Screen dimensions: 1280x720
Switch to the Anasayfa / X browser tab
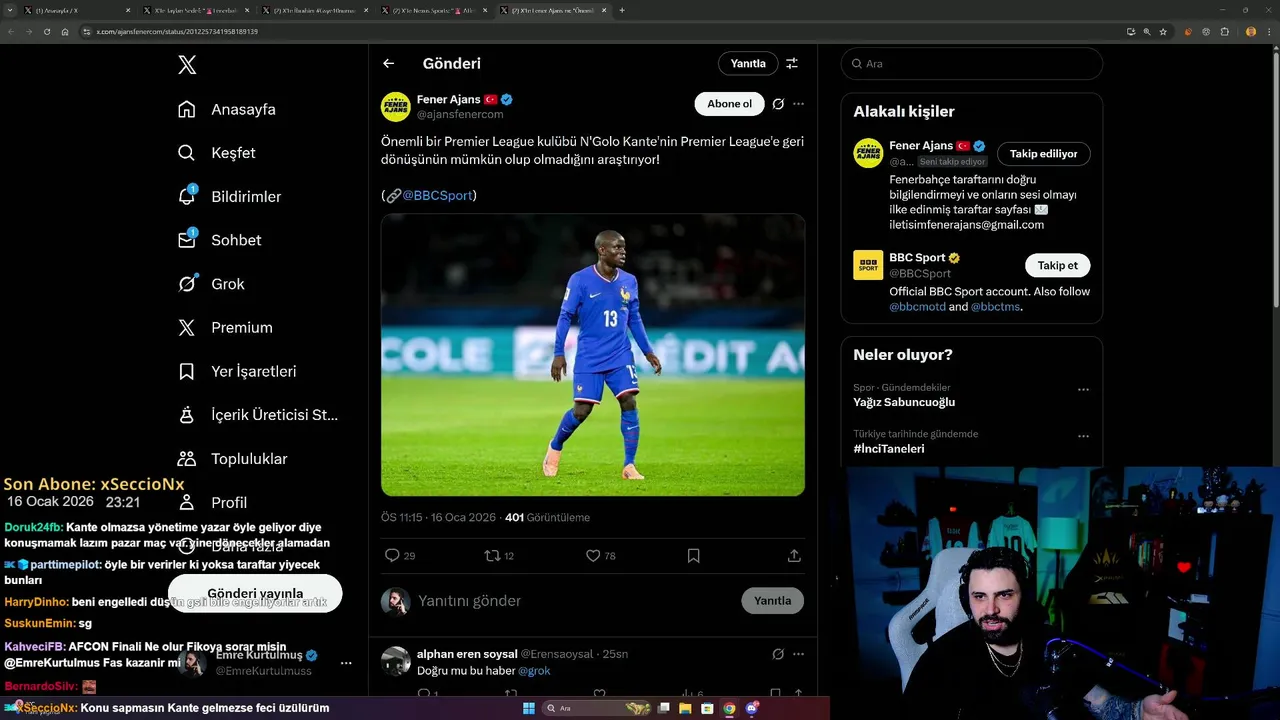pos(77,10)
